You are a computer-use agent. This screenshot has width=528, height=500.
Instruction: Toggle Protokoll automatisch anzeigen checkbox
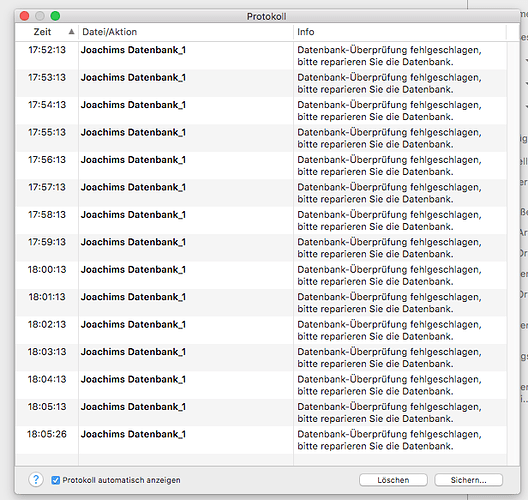point(56,480)
